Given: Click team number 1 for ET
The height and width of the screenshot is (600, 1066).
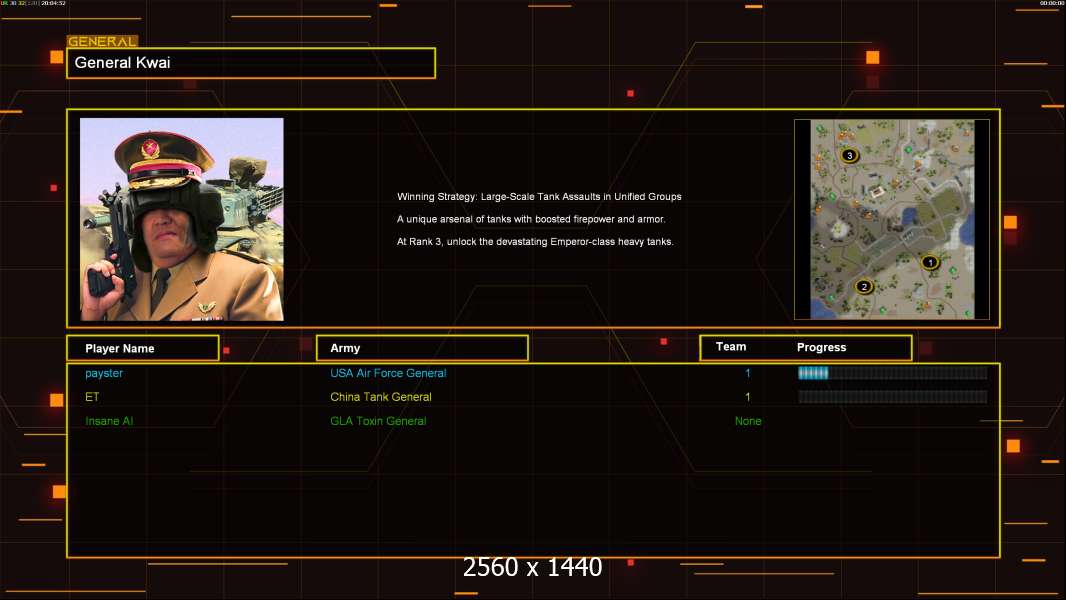Looking at the screenshot, I should point(748,397).
